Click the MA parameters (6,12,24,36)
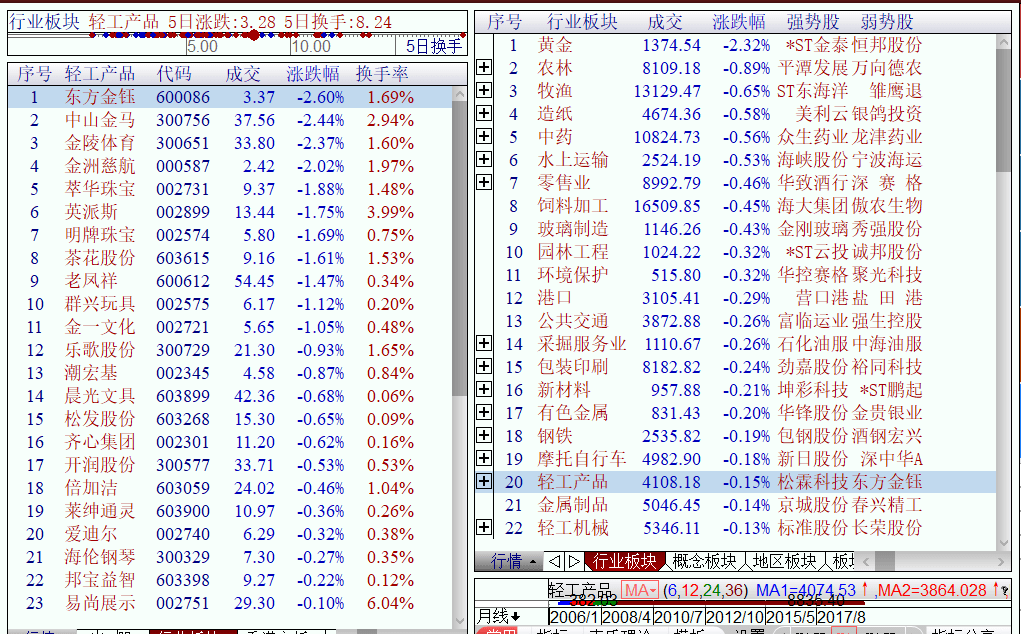 point(705,590)
